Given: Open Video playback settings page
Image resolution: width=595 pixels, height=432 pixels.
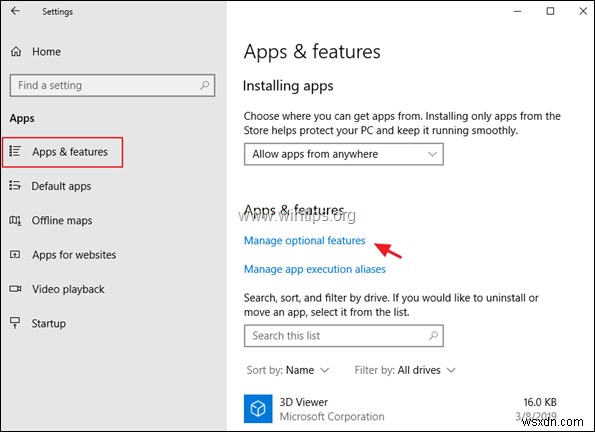Looking at the screenshot, I should (68, 289).
